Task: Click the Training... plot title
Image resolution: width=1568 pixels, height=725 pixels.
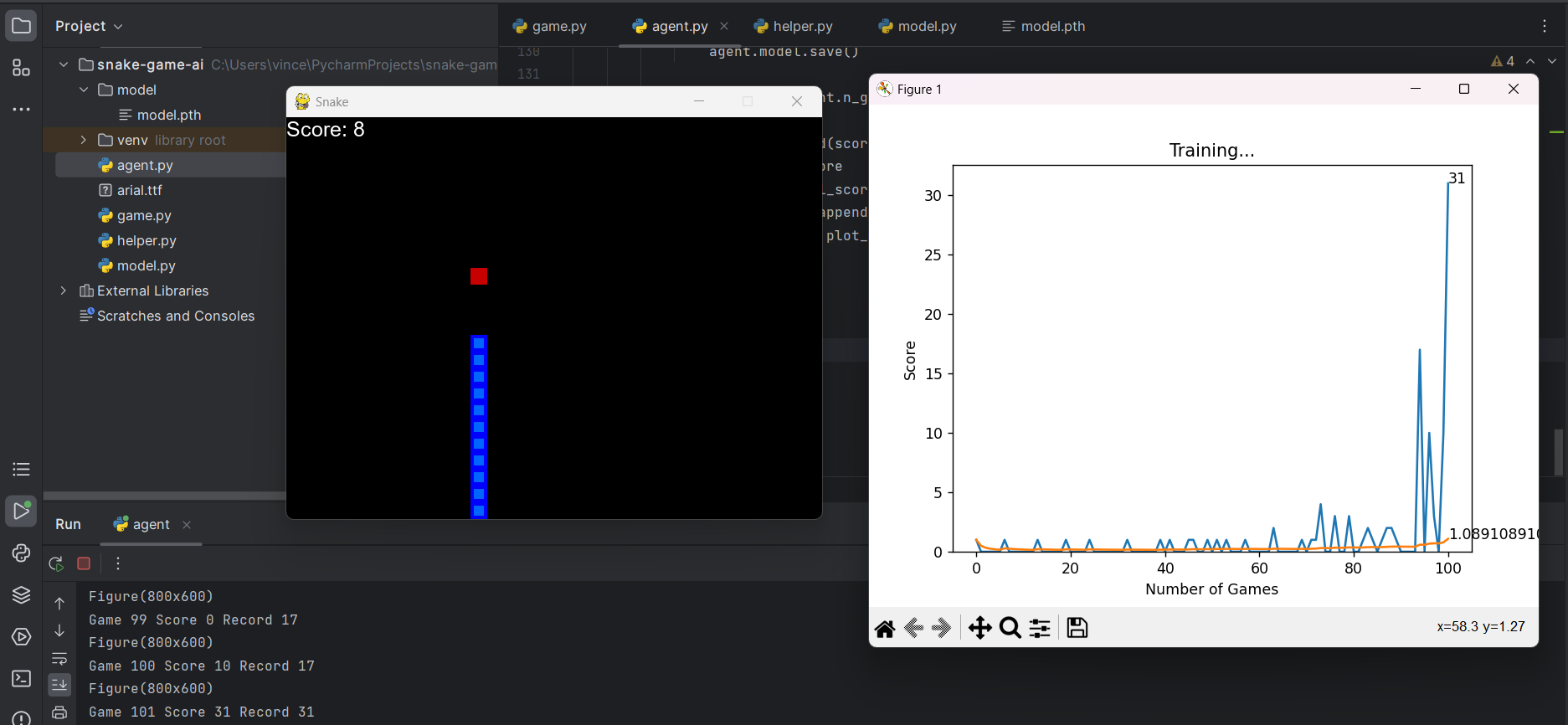Action: pos(1211,151)
